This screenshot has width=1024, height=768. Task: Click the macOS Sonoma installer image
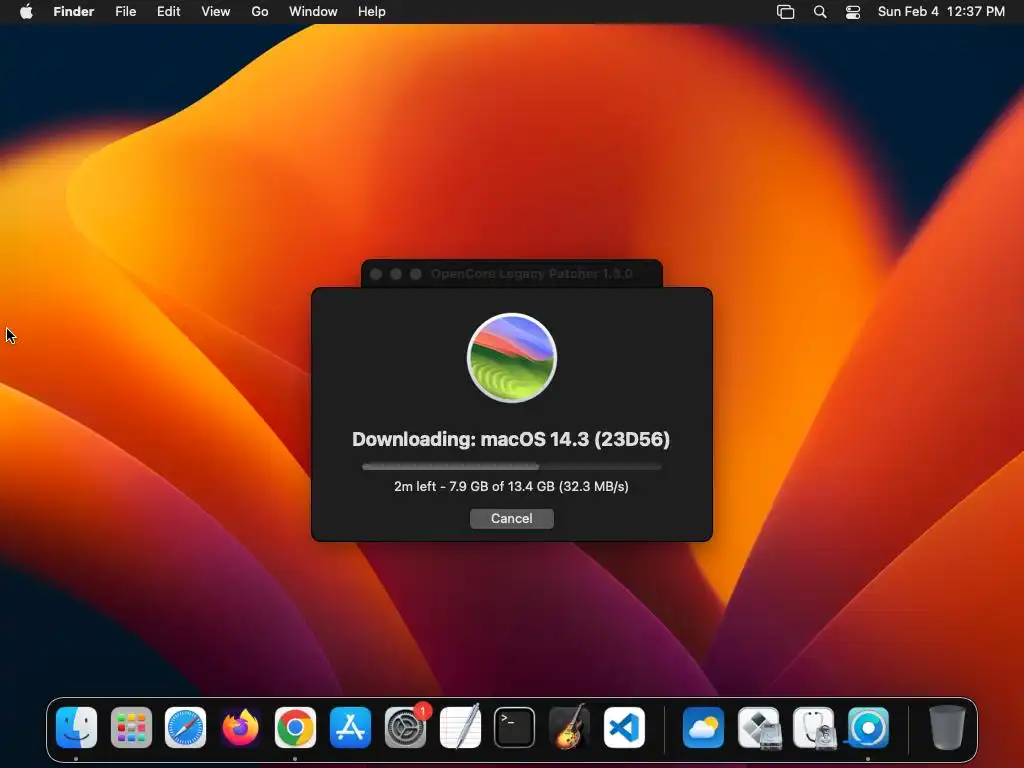pos(512,358)
